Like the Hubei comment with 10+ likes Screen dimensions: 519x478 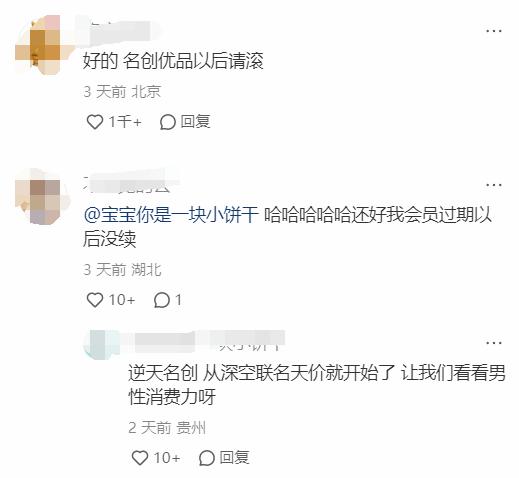(x=95, y=300)
